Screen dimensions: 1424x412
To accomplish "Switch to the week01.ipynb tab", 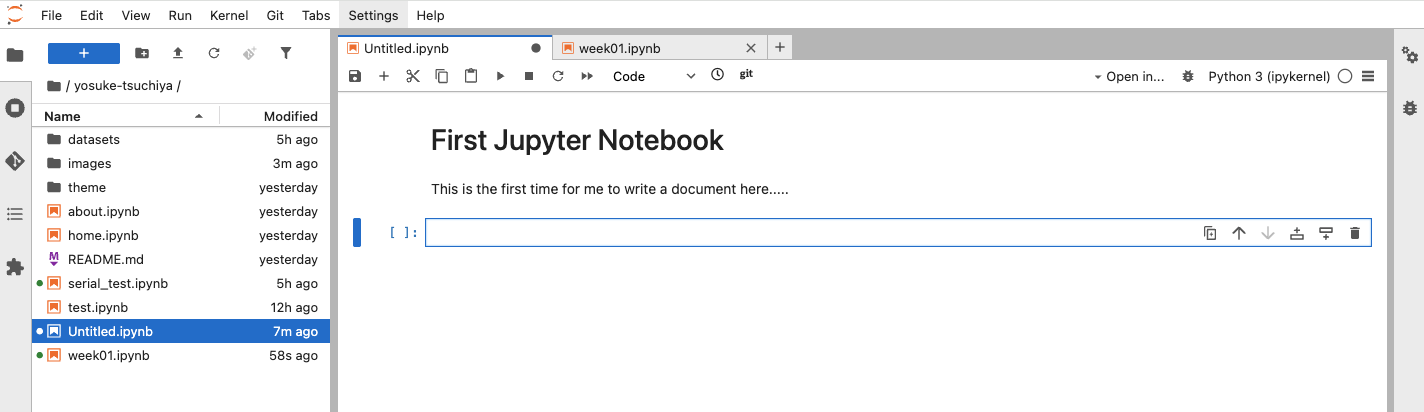I will [x=619, y=48].
